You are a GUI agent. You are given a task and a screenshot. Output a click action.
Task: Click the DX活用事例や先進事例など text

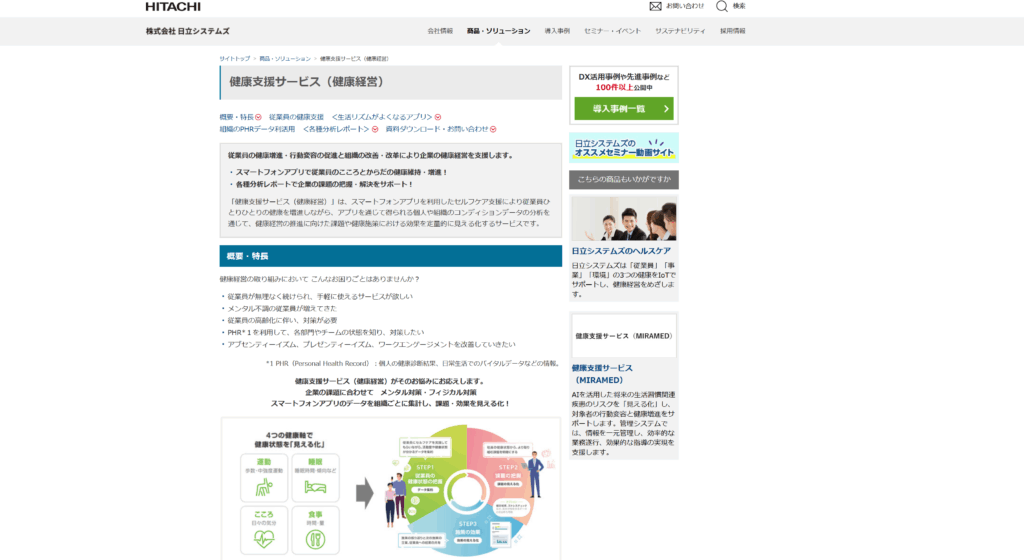click(624, 77)
